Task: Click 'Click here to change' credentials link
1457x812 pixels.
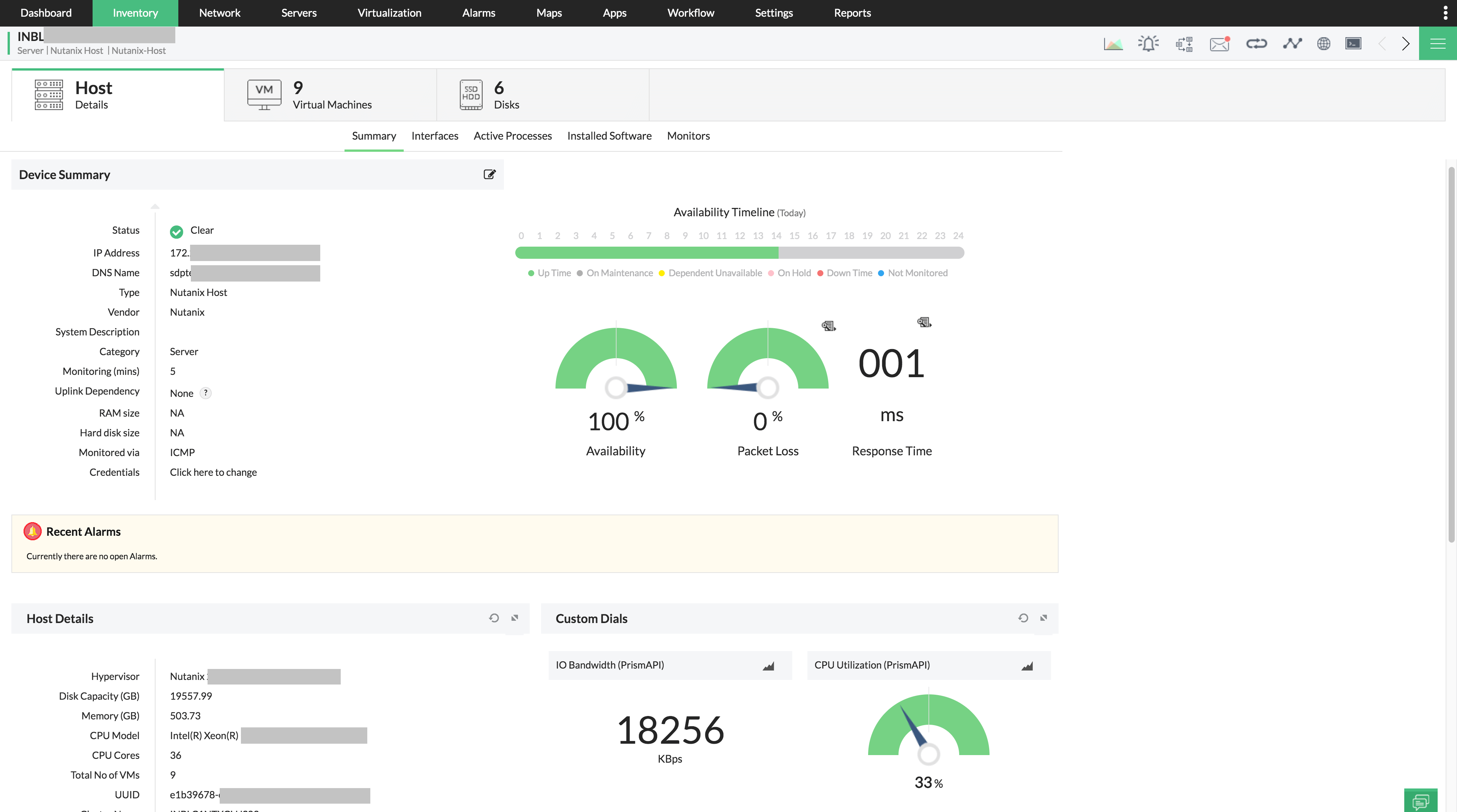Action: (213, 472)
